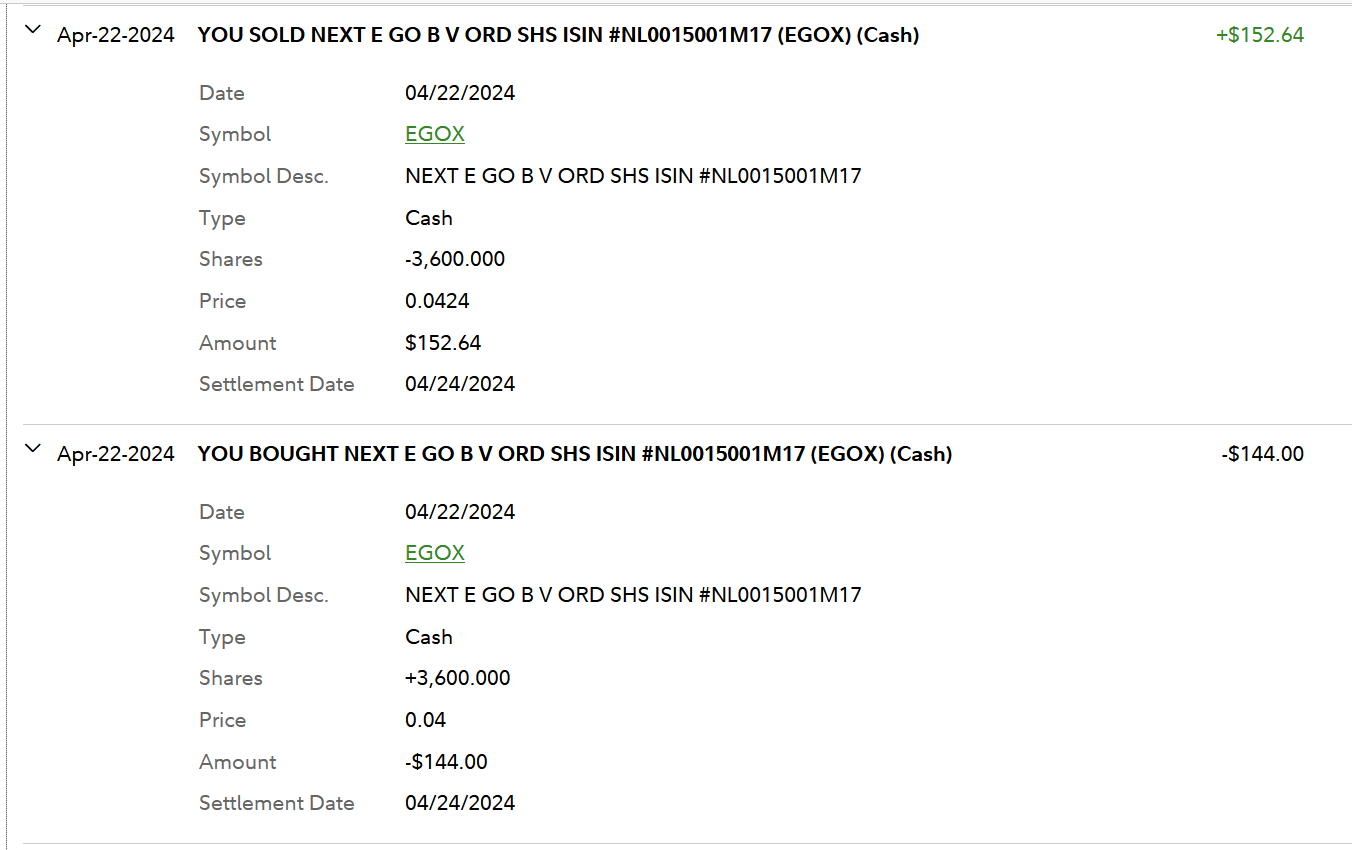This screenshot has height=850, width=1352.
Task: Click the Cash type value in bought transaction
Action: tap(429, 637)
